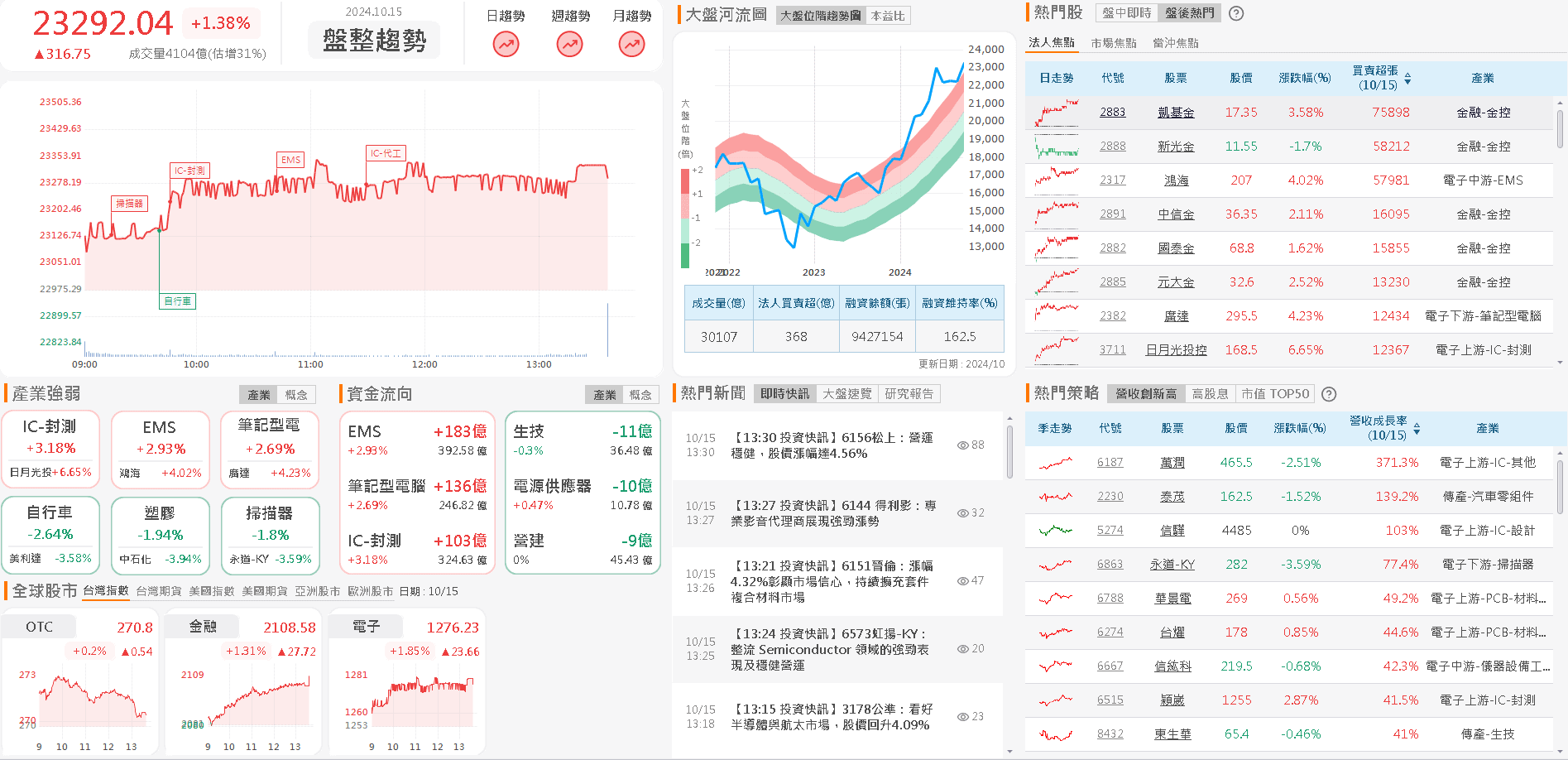Screen dimensions: 1568x760
Task: Switch global markets to 台灣期貨 tab
Action: point(159,591)
